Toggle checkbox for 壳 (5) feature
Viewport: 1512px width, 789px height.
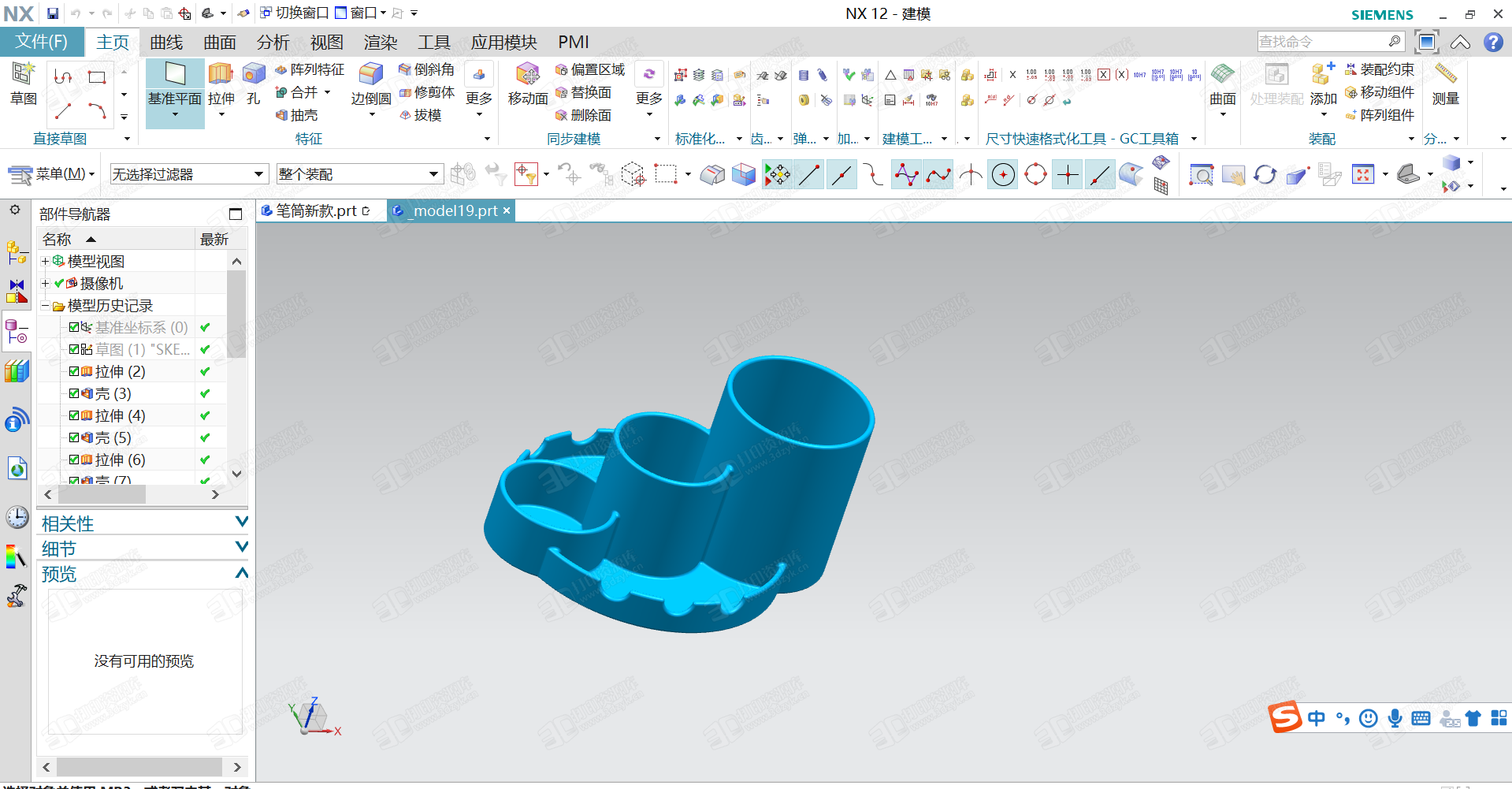tap(74, 437)
